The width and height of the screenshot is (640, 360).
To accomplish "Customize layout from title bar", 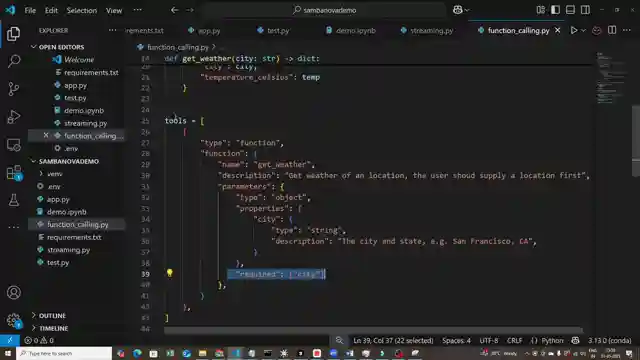I will (540, 10).
